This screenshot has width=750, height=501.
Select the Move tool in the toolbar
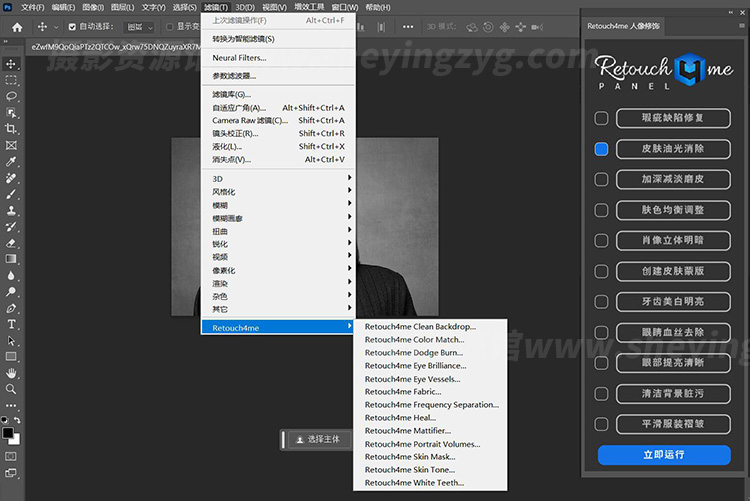pos(11,64)
